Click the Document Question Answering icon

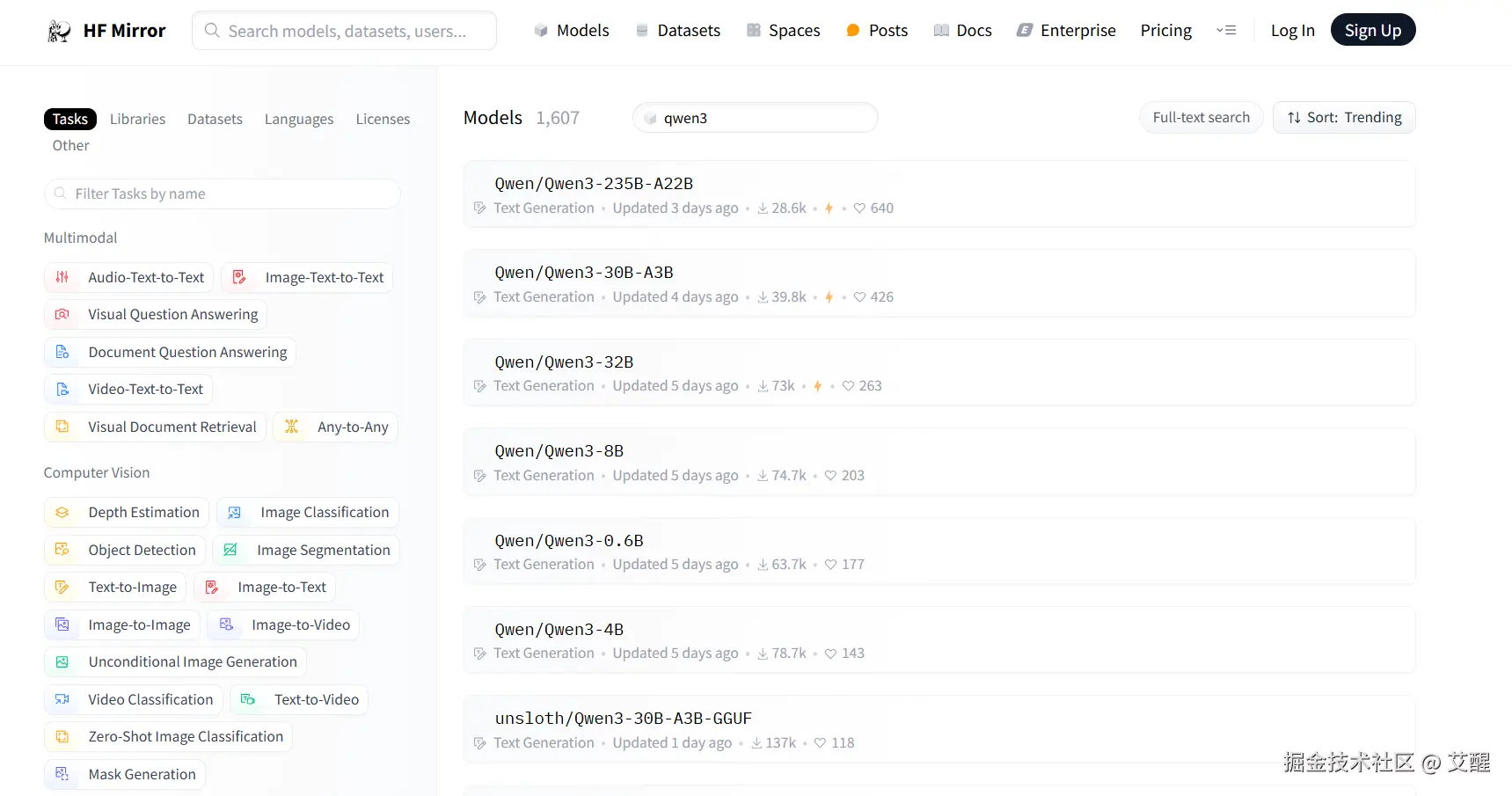pos(62,352)
